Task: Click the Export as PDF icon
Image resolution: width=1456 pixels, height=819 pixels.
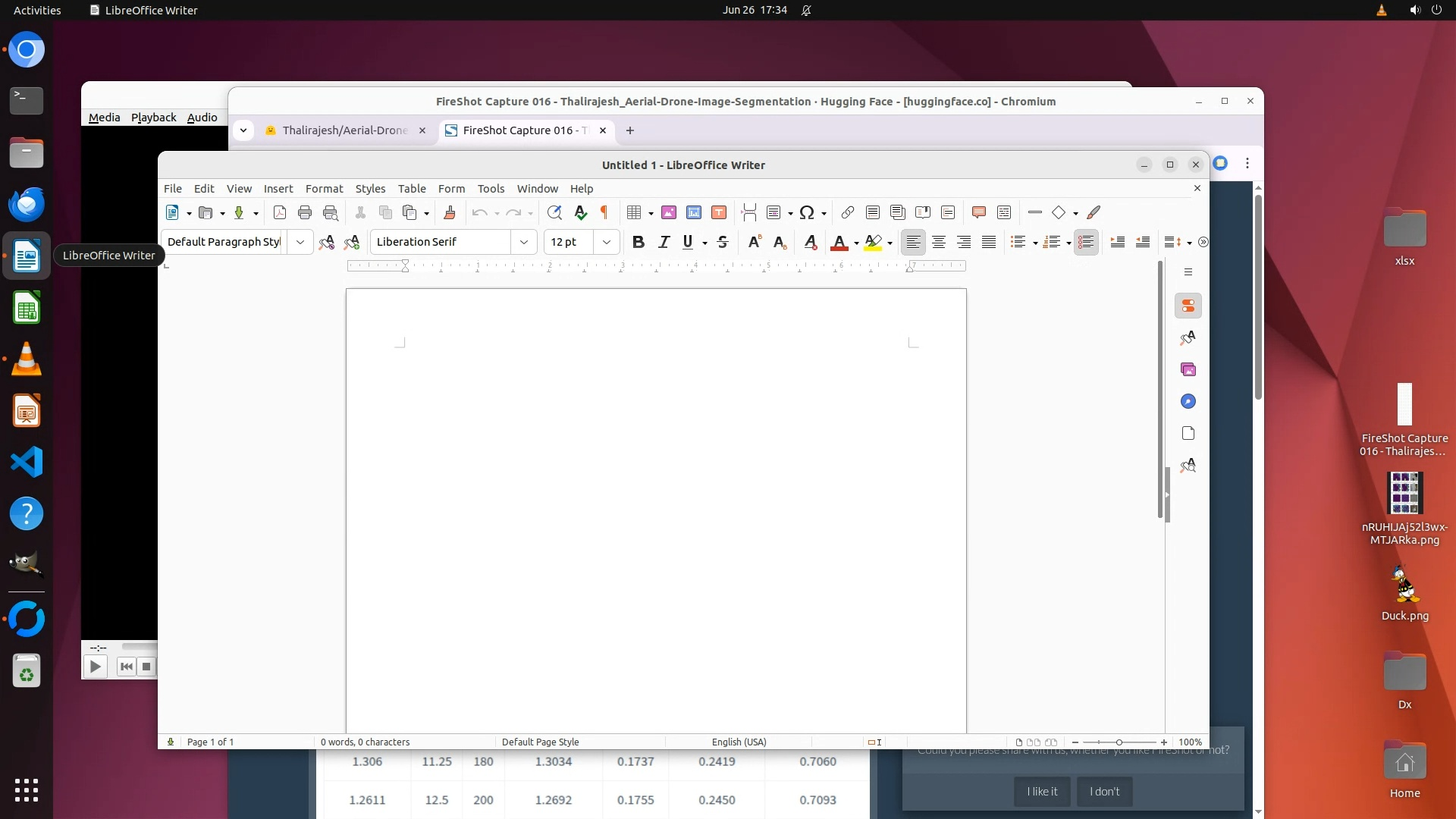Action: (279, 212)
